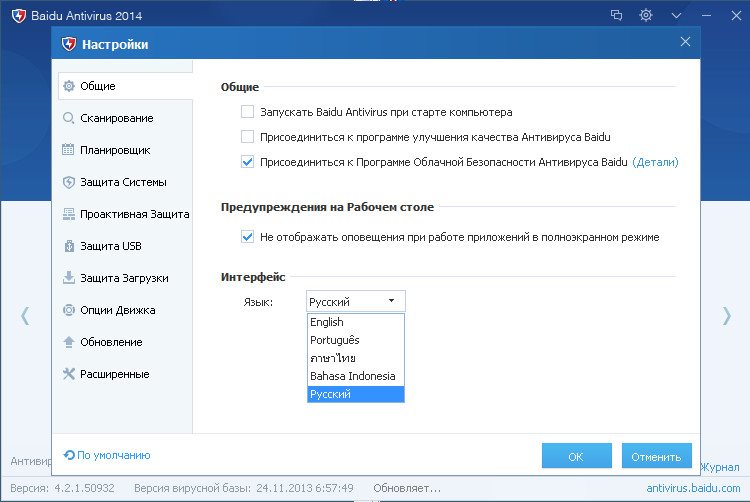This screenshot has width=750, height=502.
Task: Click the gear icon next to Общие
Action: coord(69,86)
